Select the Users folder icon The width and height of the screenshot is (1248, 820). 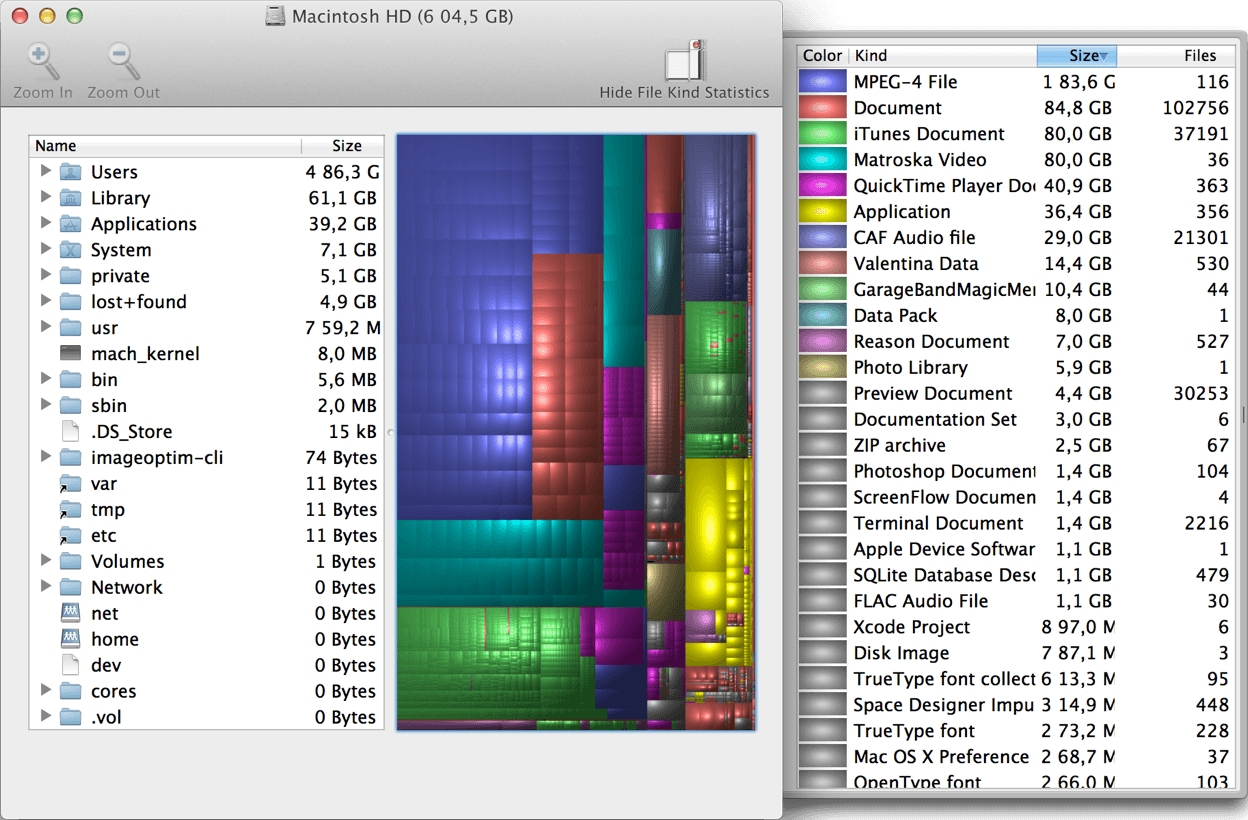(x=70, y=172)
